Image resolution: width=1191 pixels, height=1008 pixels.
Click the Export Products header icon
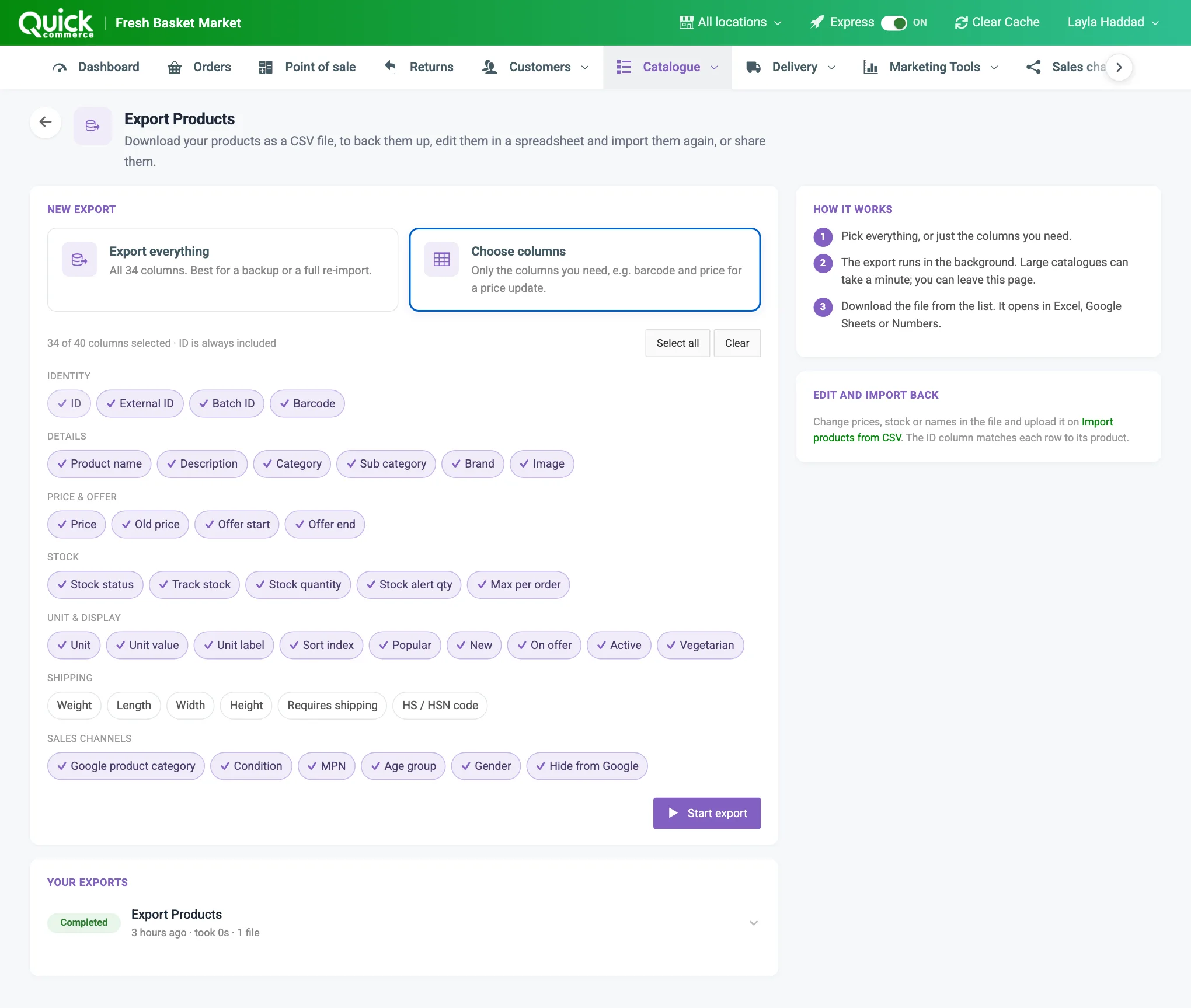[x=93, y=125]
